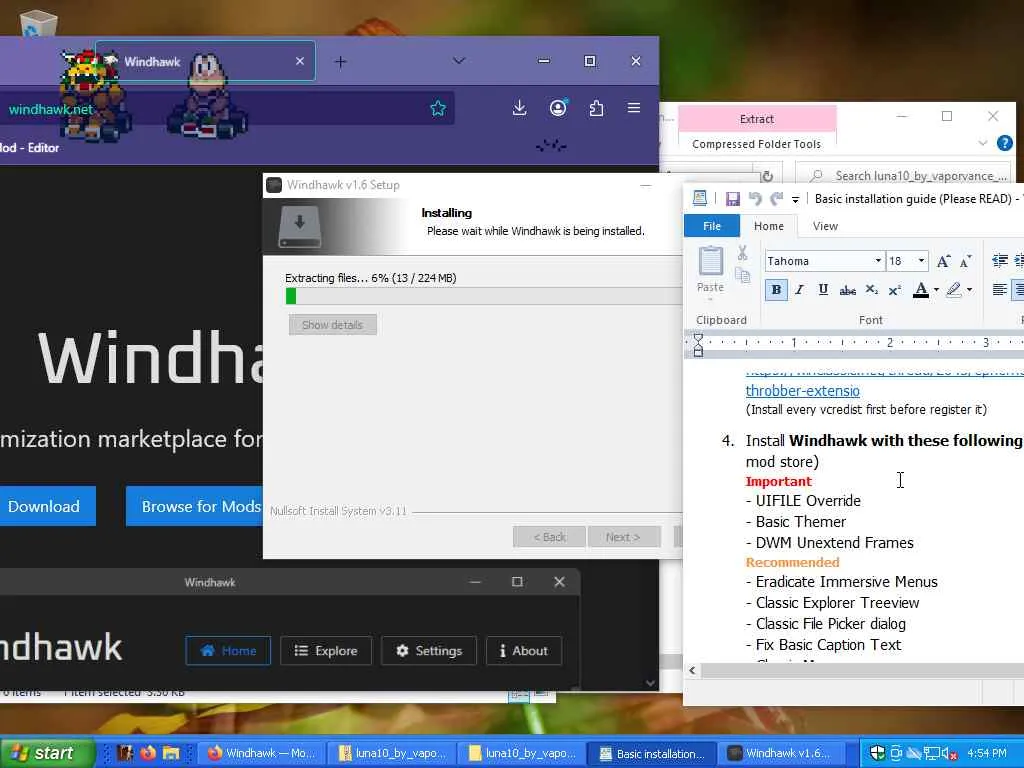Open About in the Windhawk app
This screenshot has width=1024, height=768.
pos(524,650)
